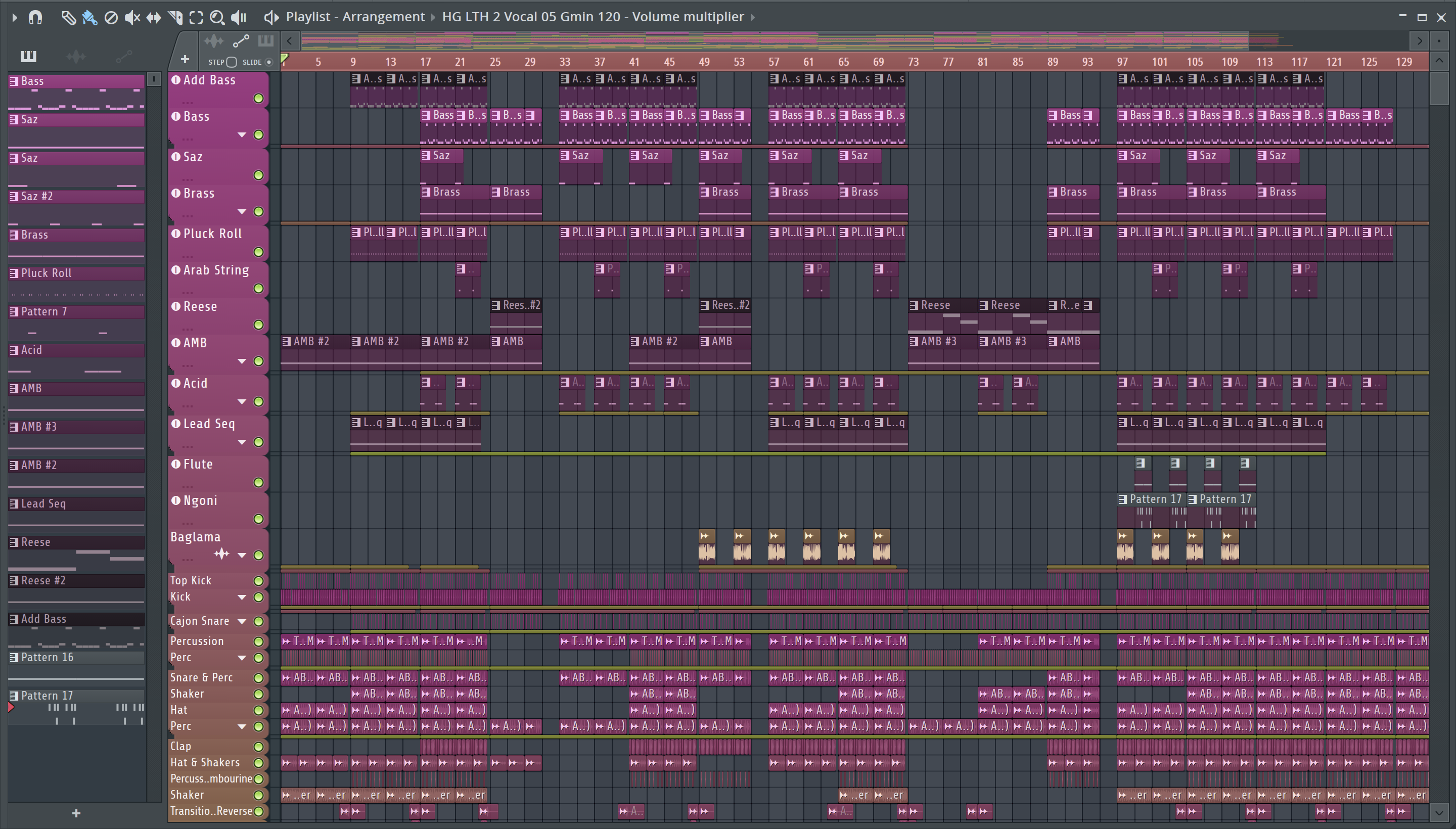This screenshot has width=1456, height=829.
Task: Collapse the Bass track group
Action: (242, 135)
